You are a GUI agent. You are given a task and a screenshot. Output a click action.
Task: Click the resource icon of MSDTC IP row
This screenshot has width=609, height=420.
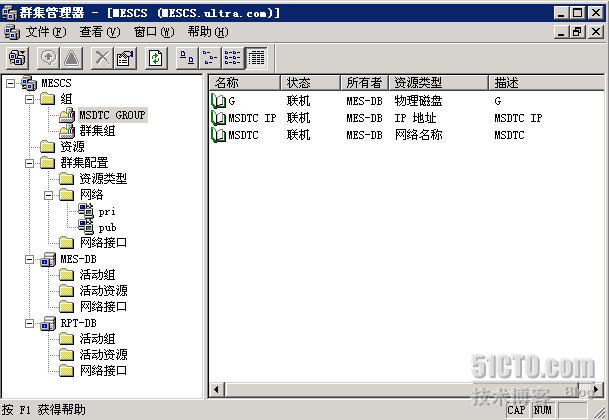(x=218, y=118)
